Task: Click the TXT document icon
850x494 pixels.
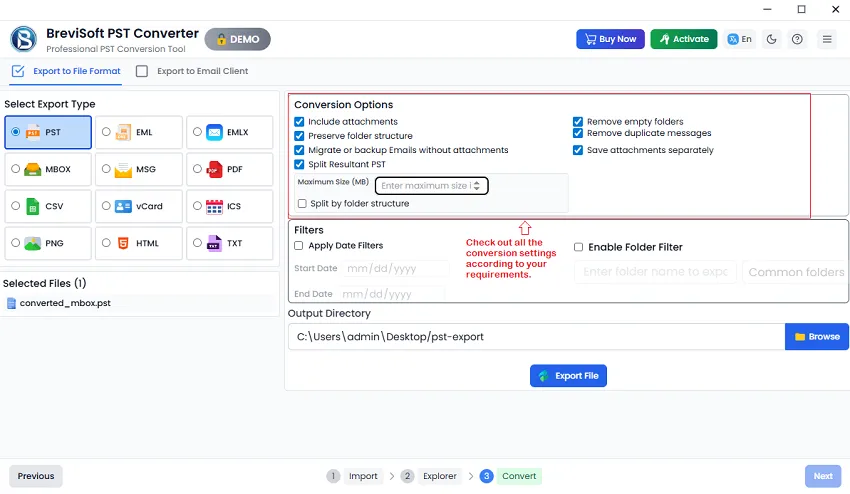Action: tap(215, 243)
